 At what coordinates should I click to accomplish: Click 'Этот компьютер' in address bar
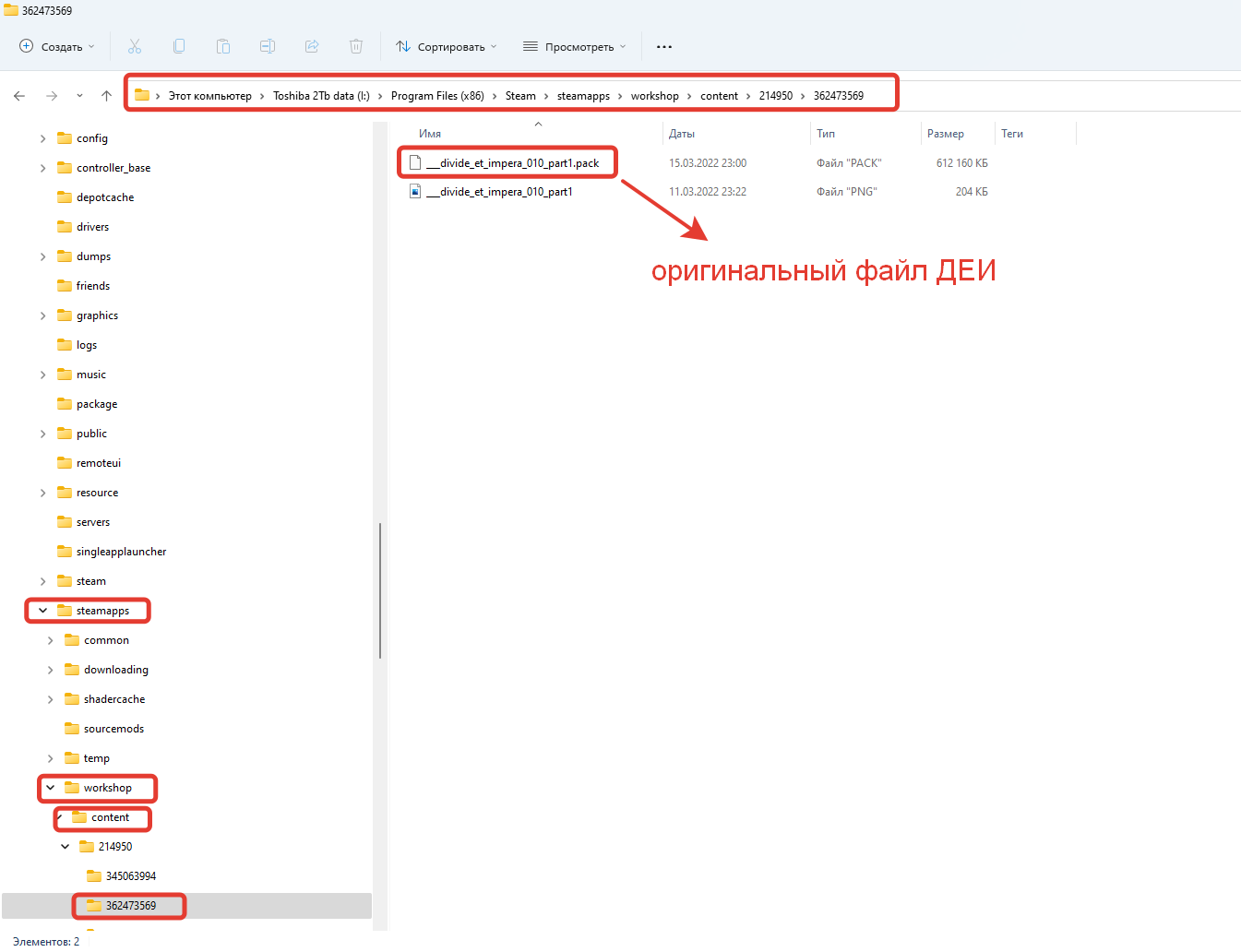pos(209,96)
